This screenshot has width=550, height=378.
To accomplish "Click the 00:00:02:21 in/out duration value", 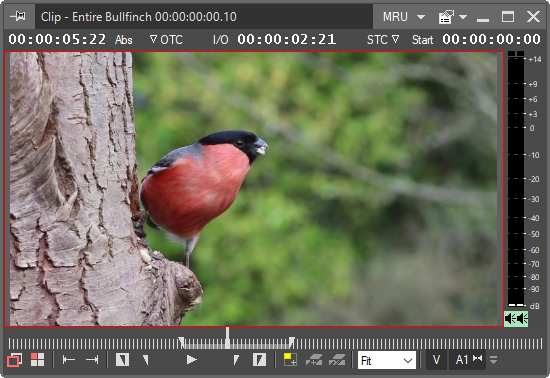I will coord(287,39).
